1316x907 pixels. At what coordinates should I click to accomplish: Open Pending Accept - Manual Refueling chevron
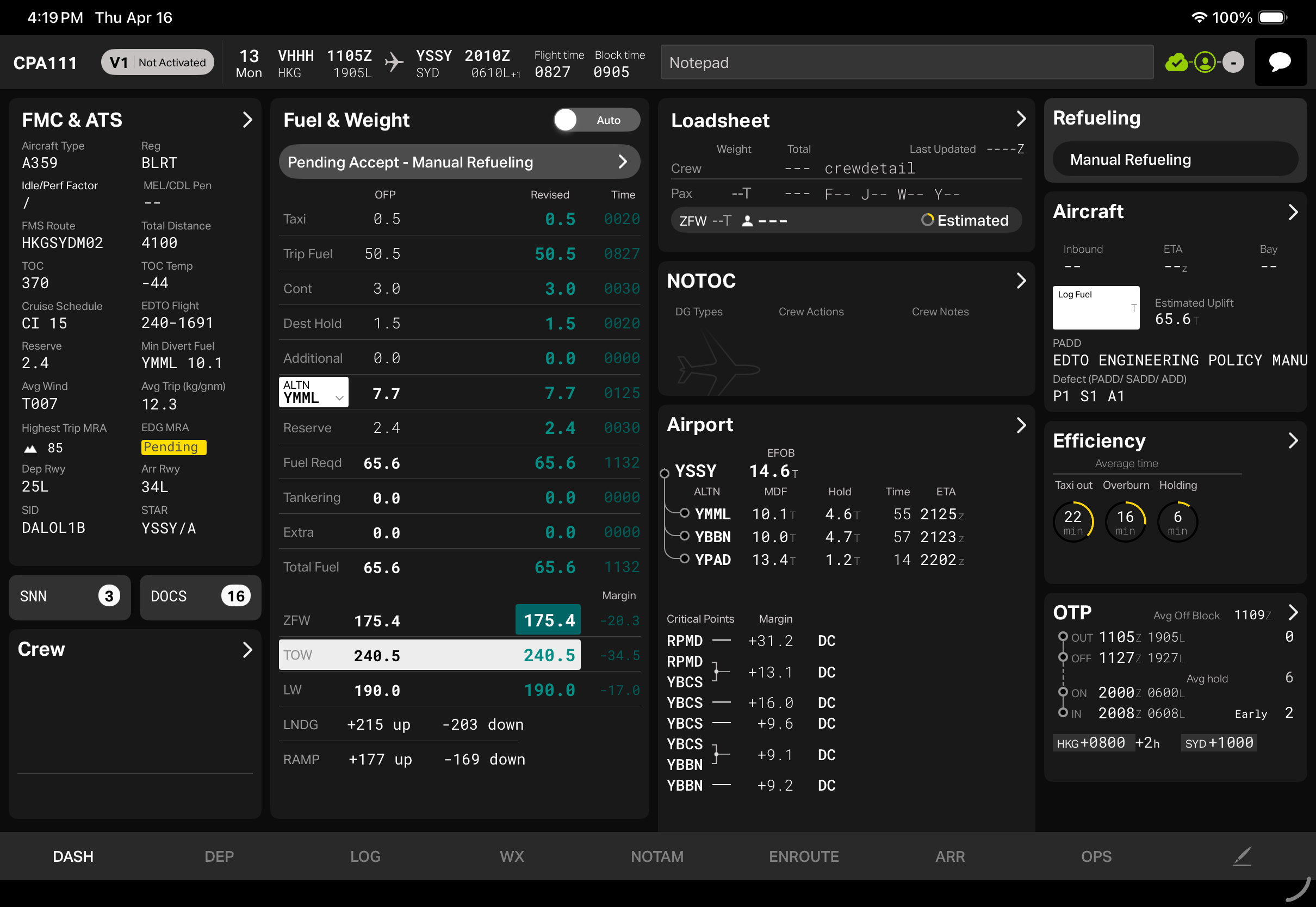pos(623,162)
